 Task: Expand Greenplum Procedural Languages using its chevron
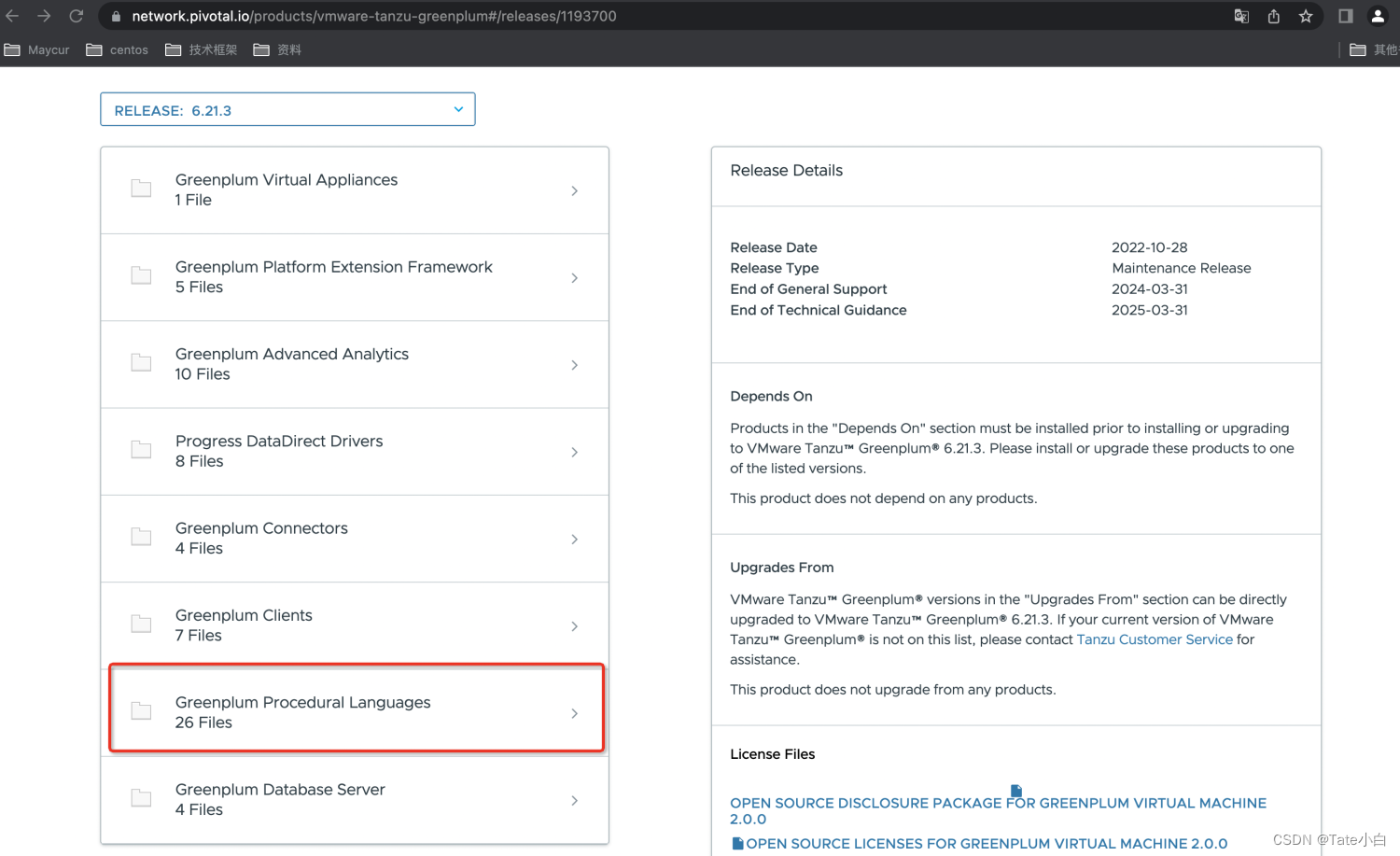[x=574, y=713]
